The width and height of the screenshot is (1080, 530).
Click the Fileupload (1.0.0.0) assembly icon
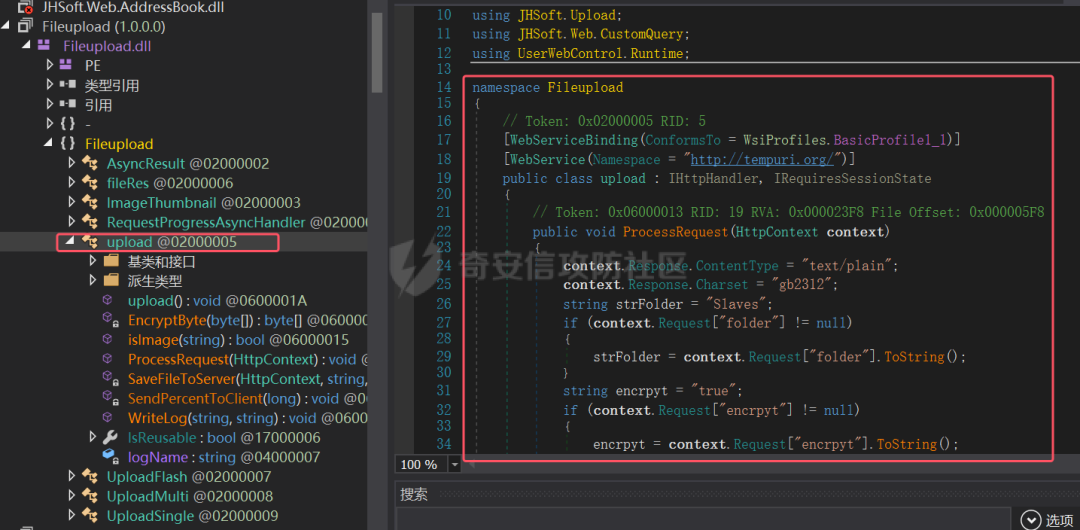tap(25, 27)
